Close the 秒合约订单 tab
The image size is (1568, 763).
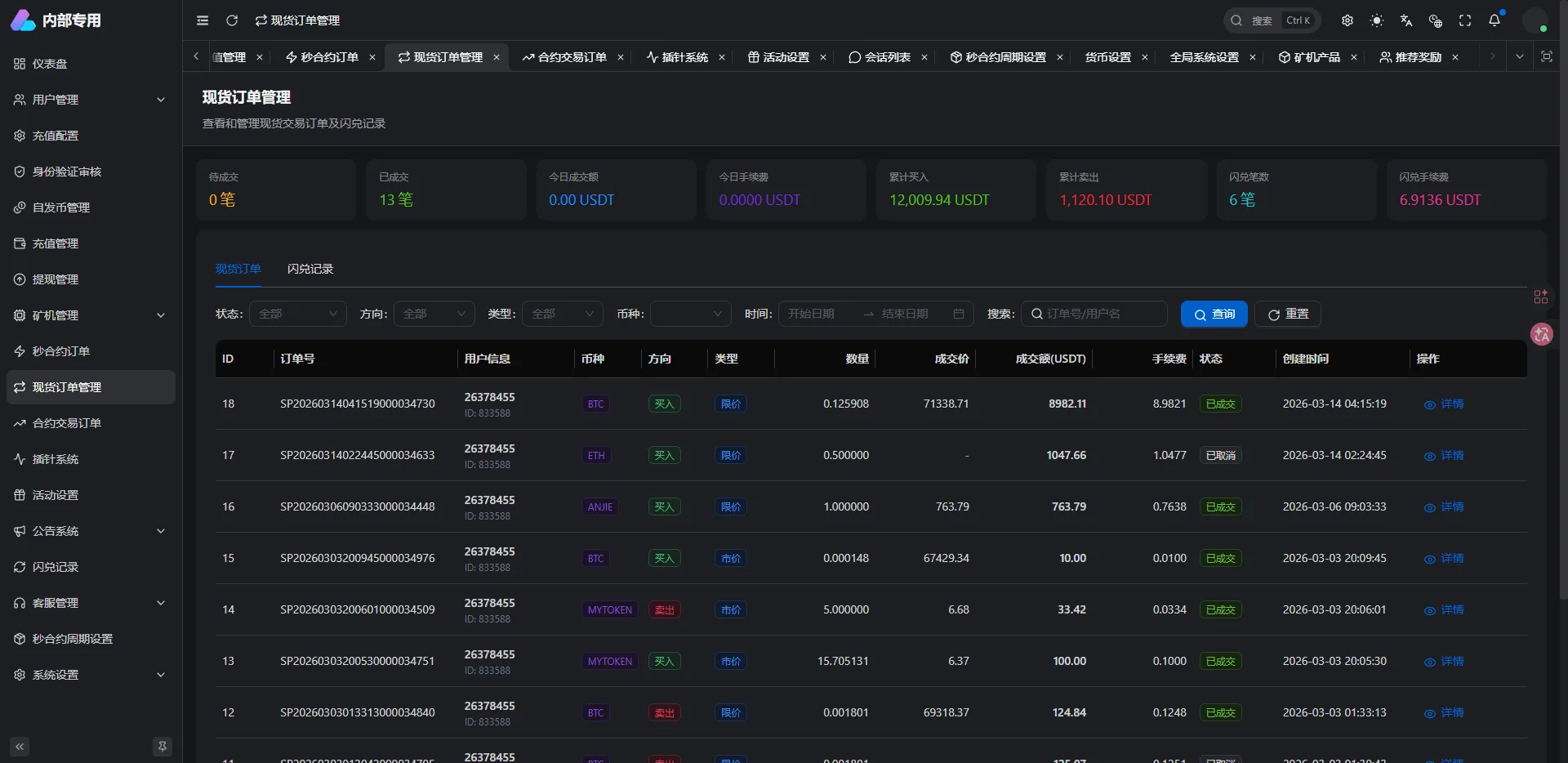coord(372,57)
